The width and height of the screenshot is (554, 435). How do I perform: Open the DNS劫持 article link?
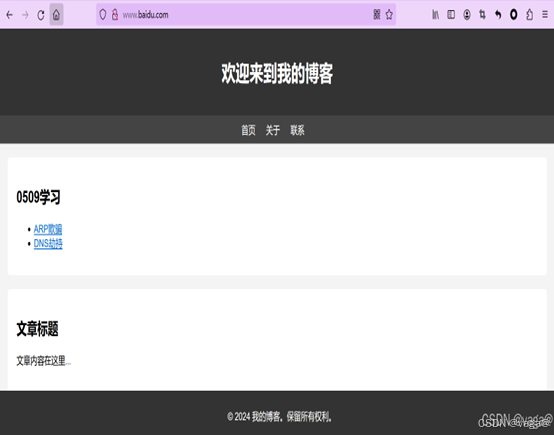tap(48, 243)
